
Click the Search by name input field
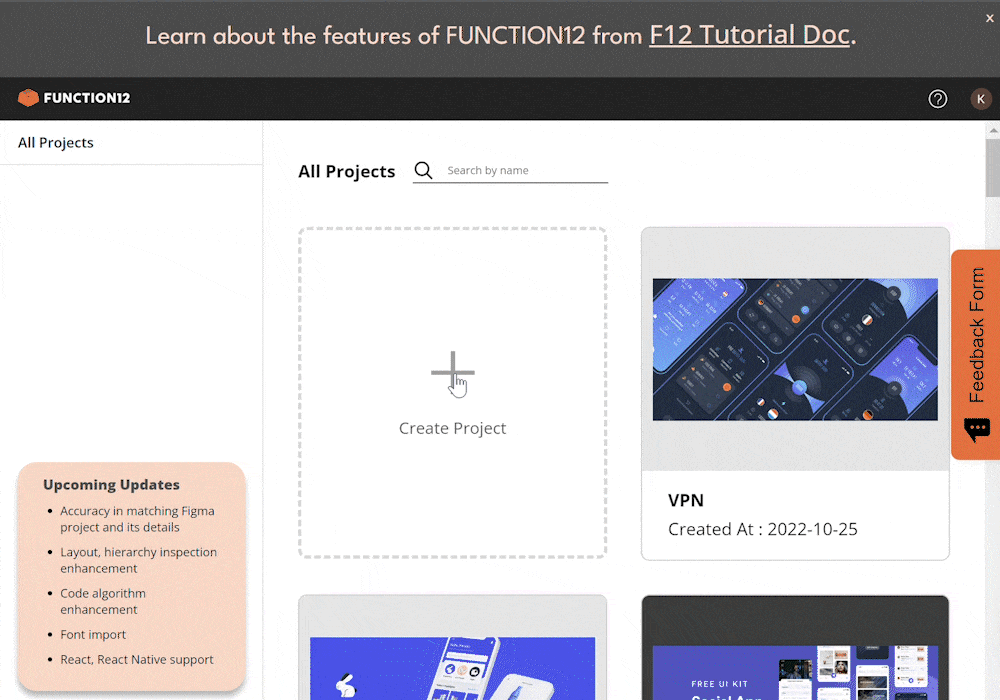pos(520,170)
